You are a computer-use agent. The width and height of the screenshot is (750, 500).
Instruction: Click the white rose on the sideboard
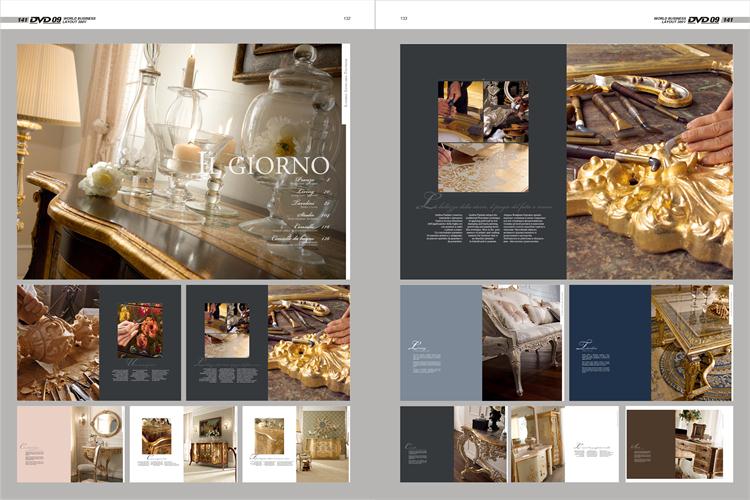pos(100,180)
